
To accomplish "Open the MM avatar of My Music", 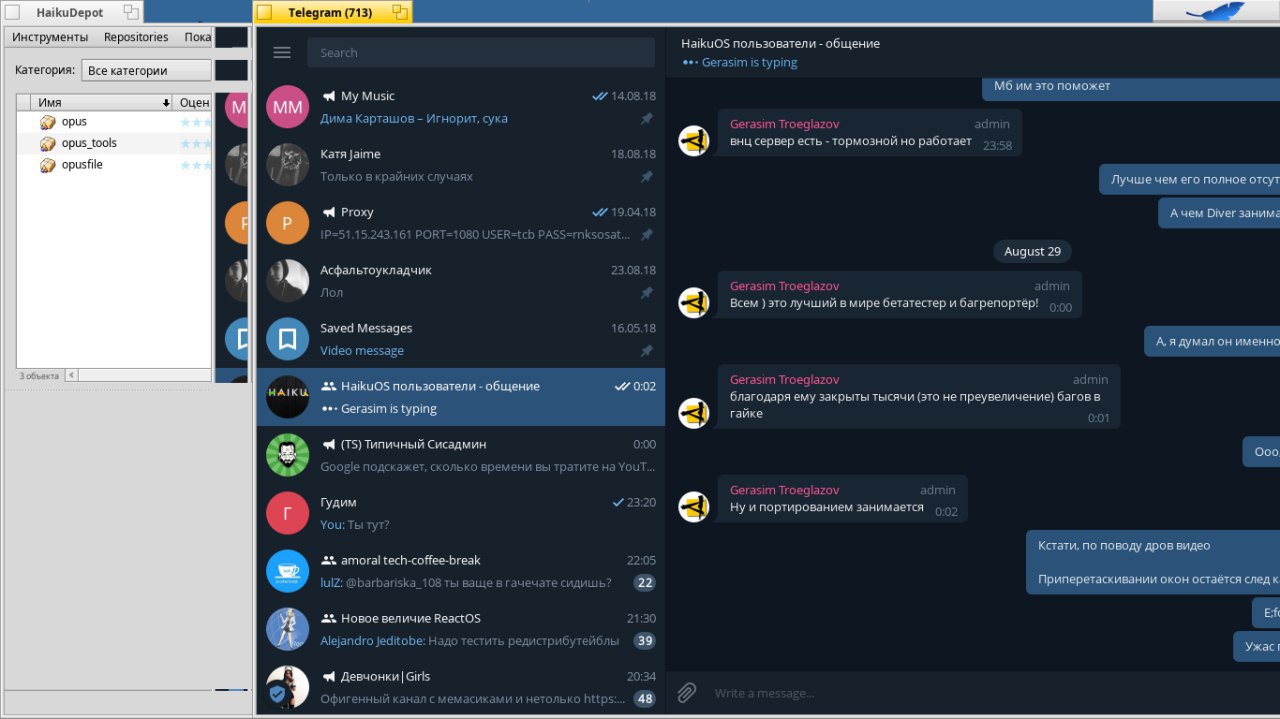I will coord(287,107).
